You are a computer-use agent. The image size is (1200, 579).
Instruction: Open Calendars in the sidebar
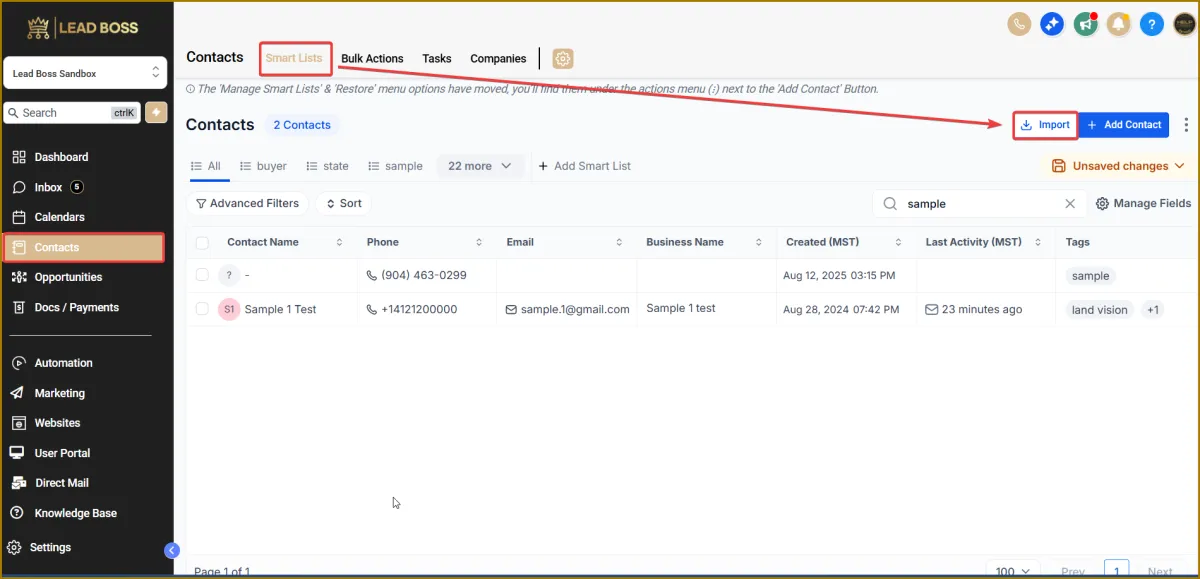coord(84,217)
